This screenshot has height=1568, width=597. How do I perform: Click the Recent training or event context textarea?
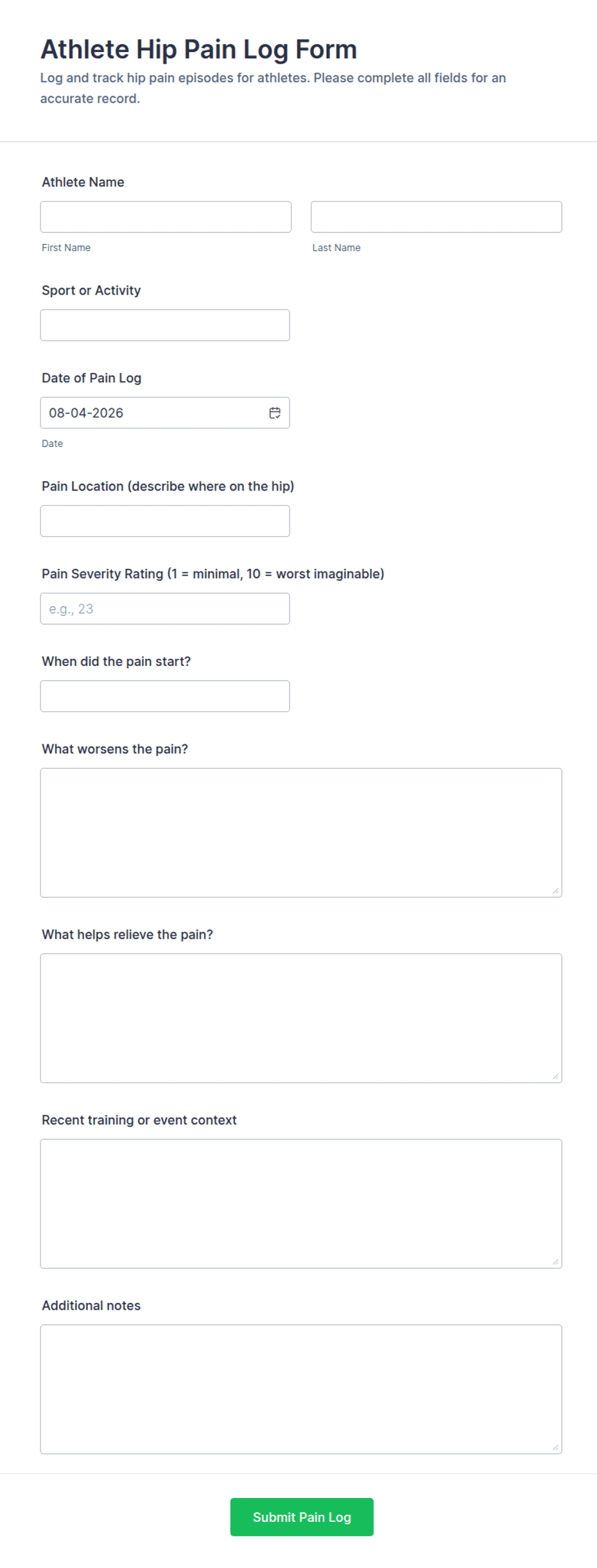tap(301, 1204)
